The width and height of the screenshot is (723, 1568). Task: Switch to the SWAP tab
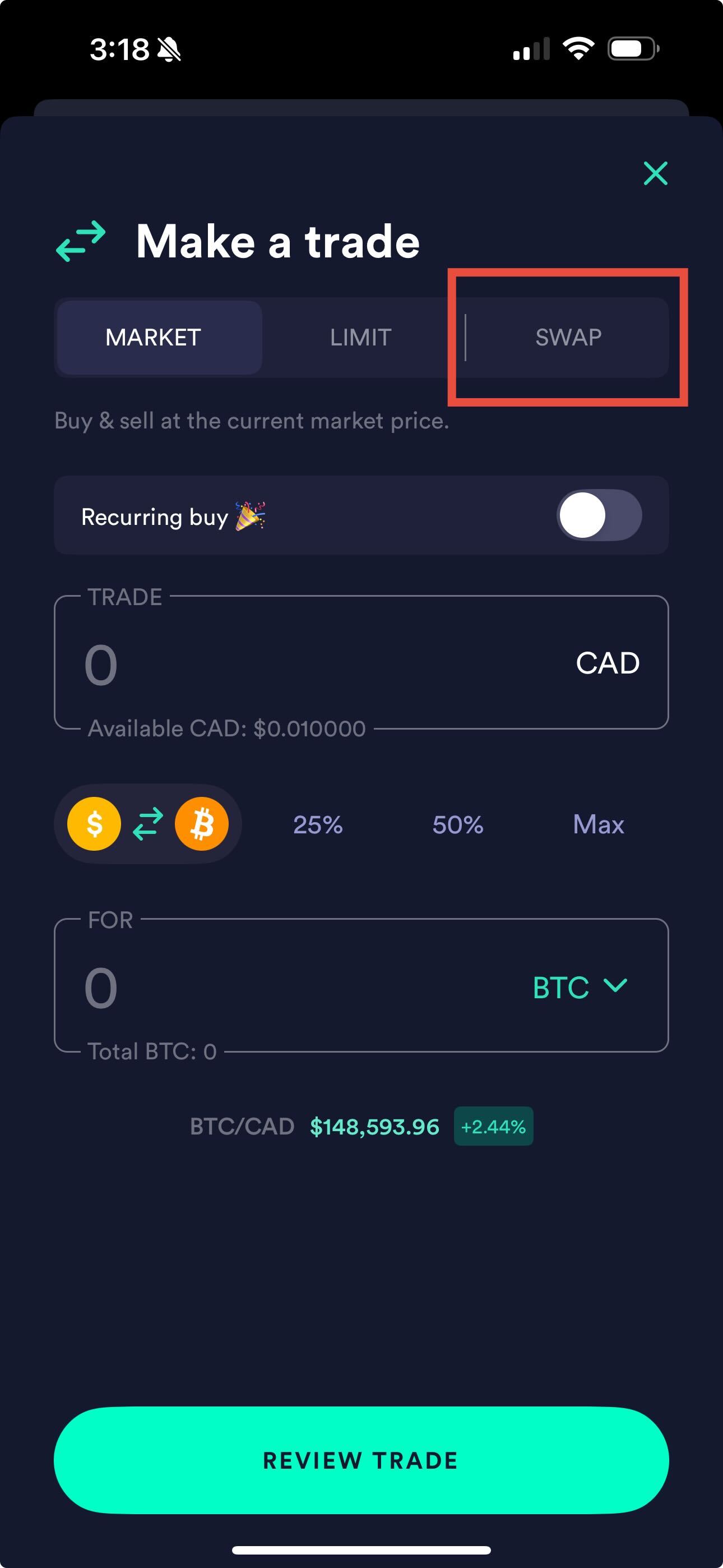[x=568, y=337]
